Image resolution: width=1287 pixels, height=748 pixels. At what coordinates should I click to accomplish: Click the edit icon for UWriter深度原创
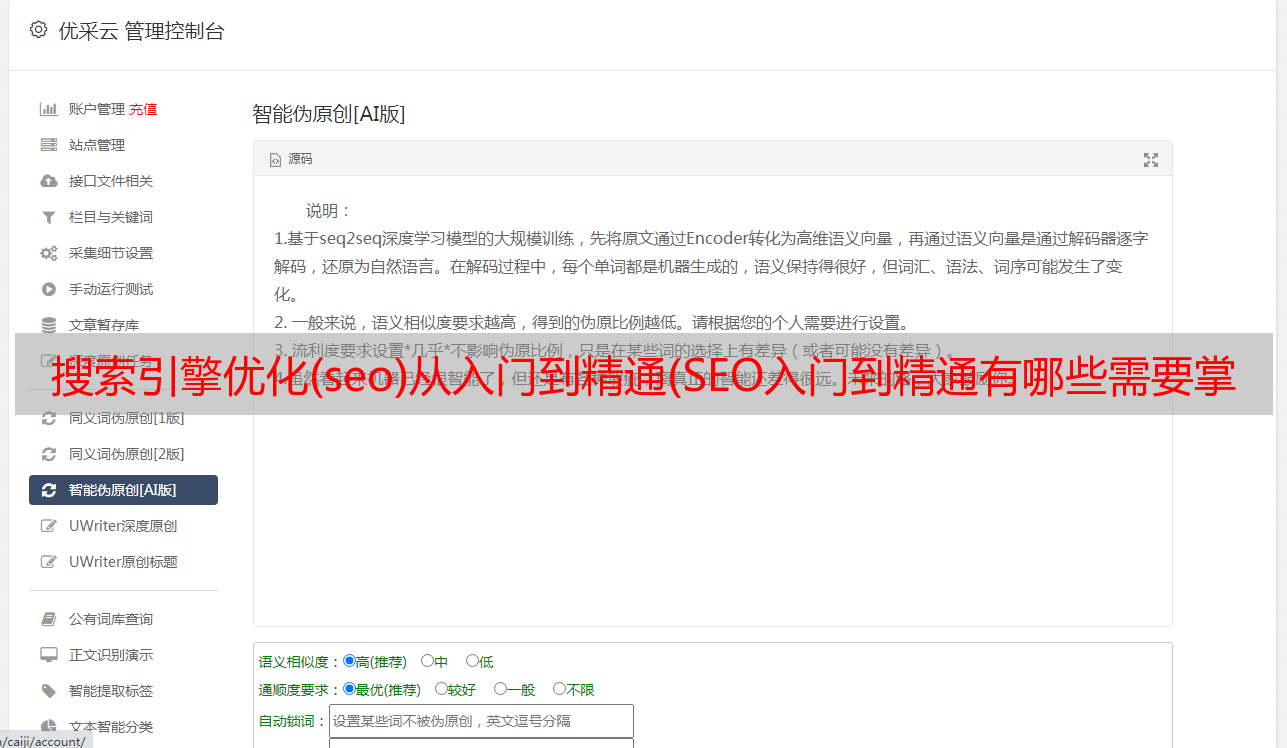click(48, 526)
